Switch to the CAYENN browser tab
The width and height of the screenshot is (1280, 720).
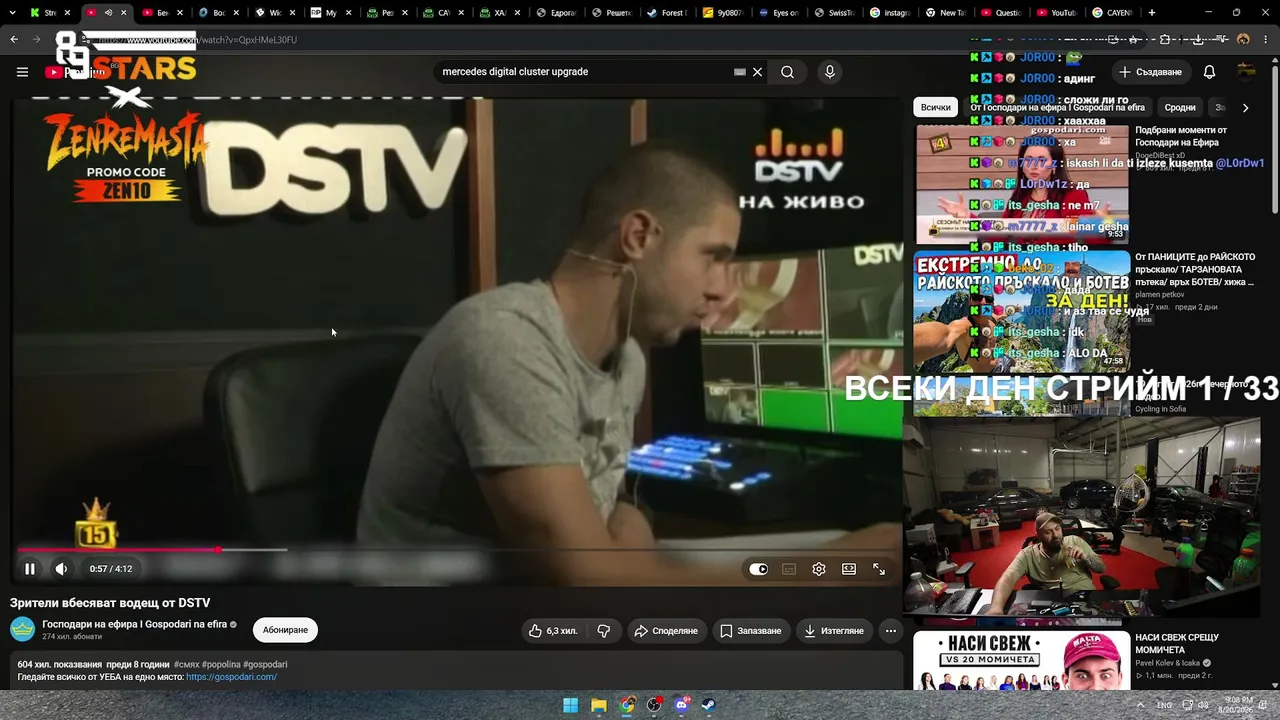tap(1113, 13)
